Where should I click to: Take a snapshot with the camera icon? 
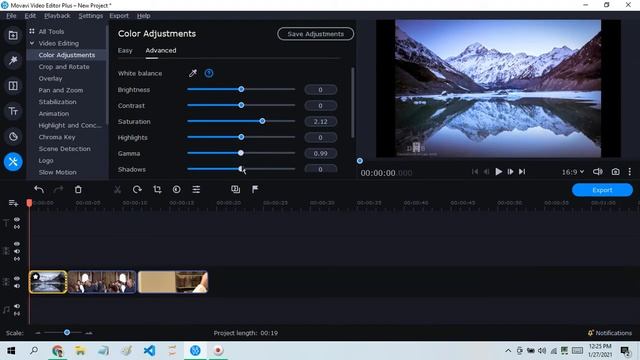tap(616, 172)
